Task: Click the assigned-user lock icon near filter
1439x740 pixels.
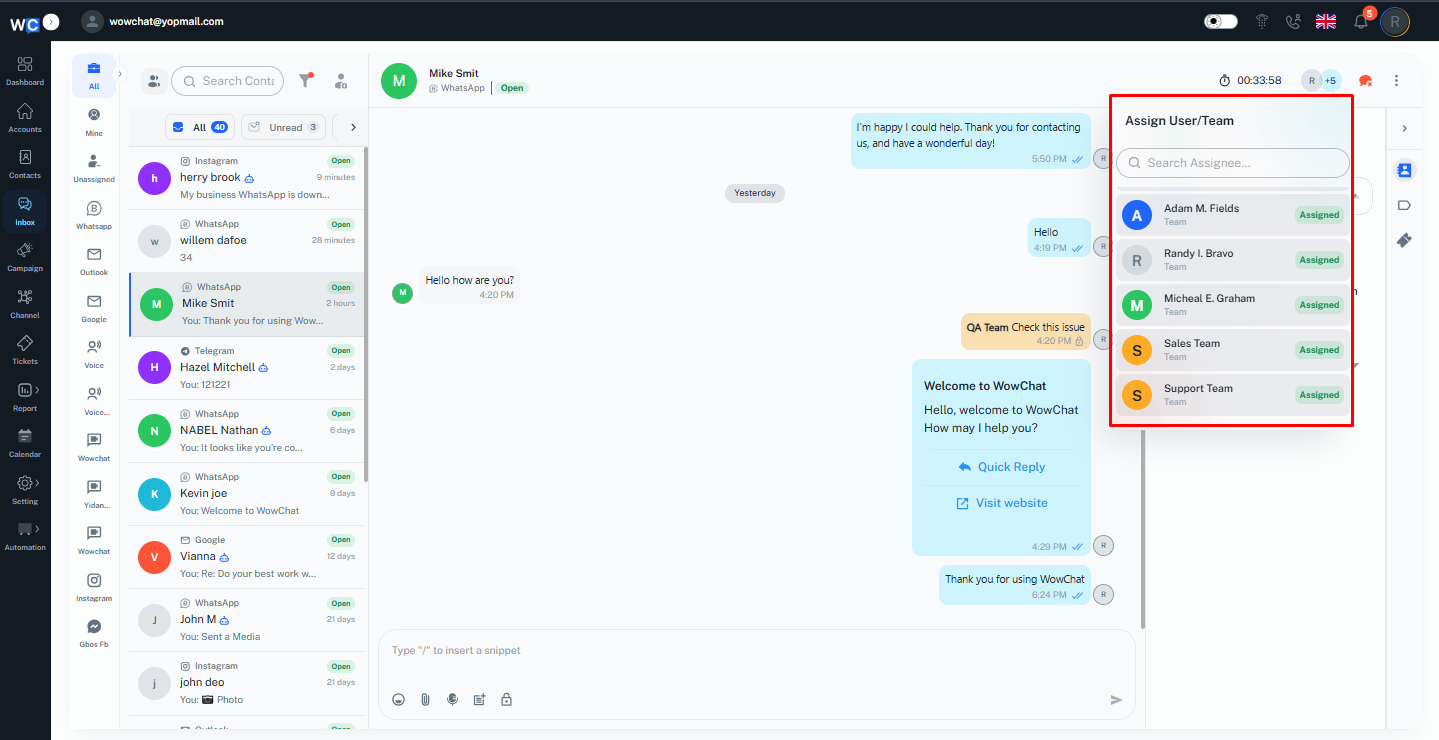Action: 341,81
